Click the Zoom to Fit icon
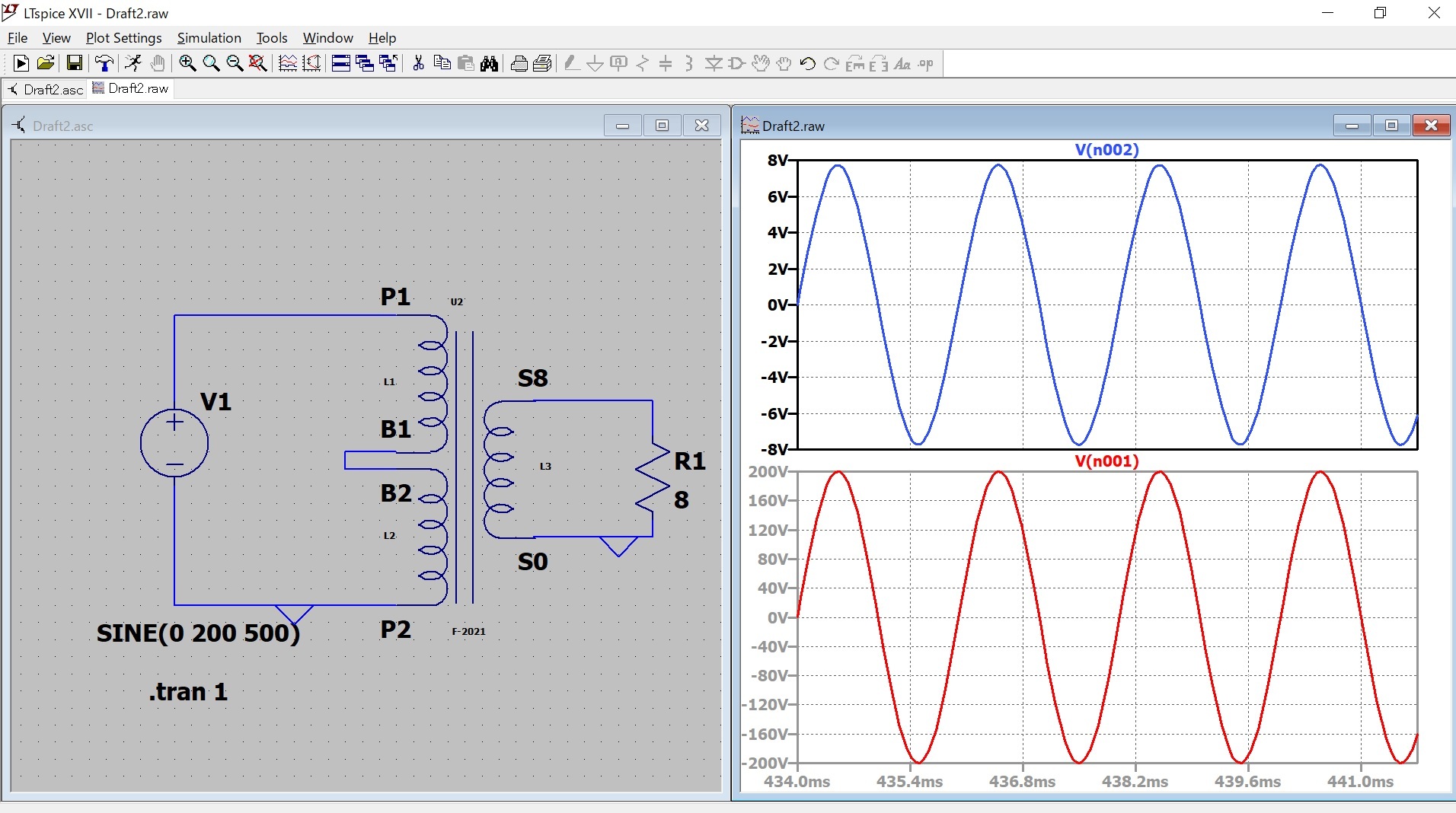This screenshot has height=813, width=1456. [x=258, y=64]
